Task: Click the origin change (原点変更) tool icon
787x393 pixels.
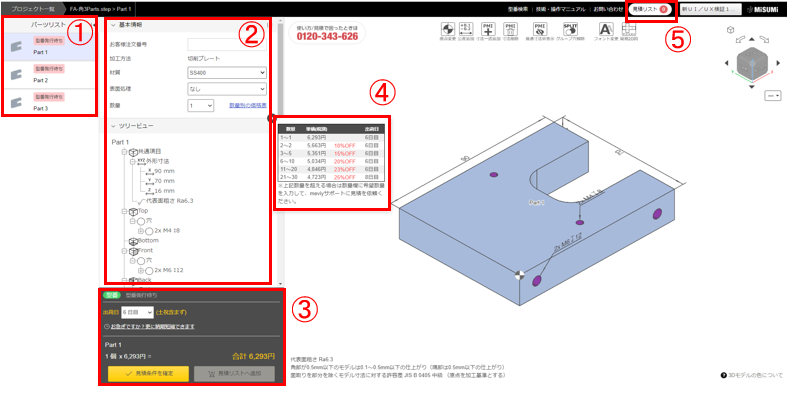Action: tap(447, 29)
